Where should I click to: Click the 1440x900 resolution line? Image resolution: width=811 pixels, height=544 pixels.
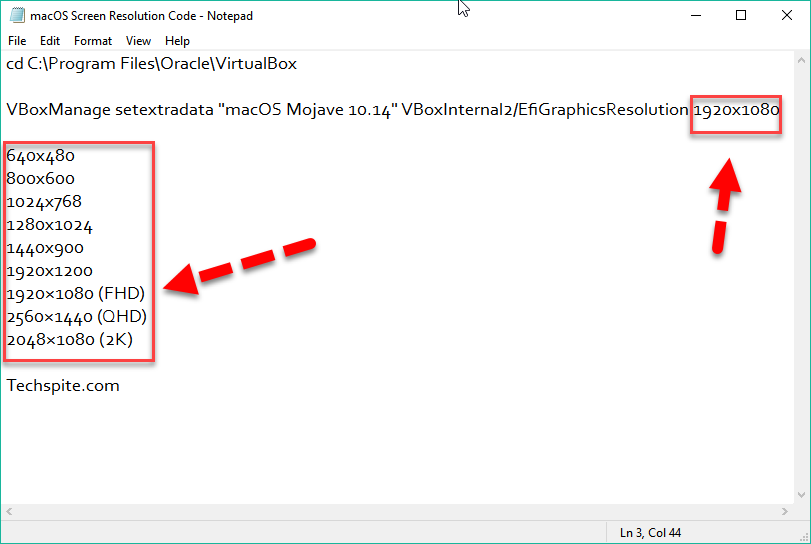(x=45, y=248)
